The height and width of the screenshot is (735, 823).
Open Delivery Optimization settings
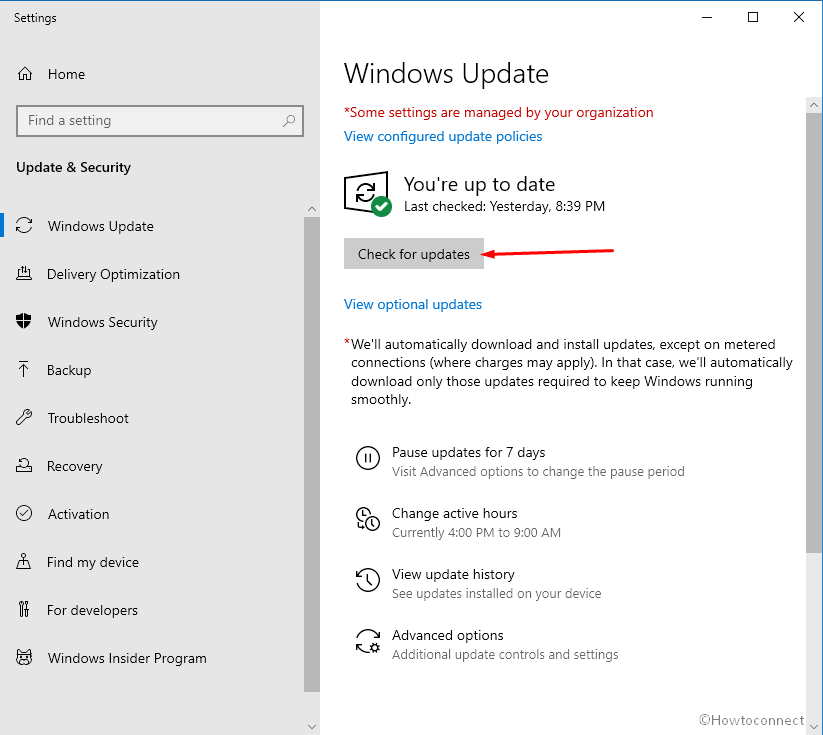152,274
